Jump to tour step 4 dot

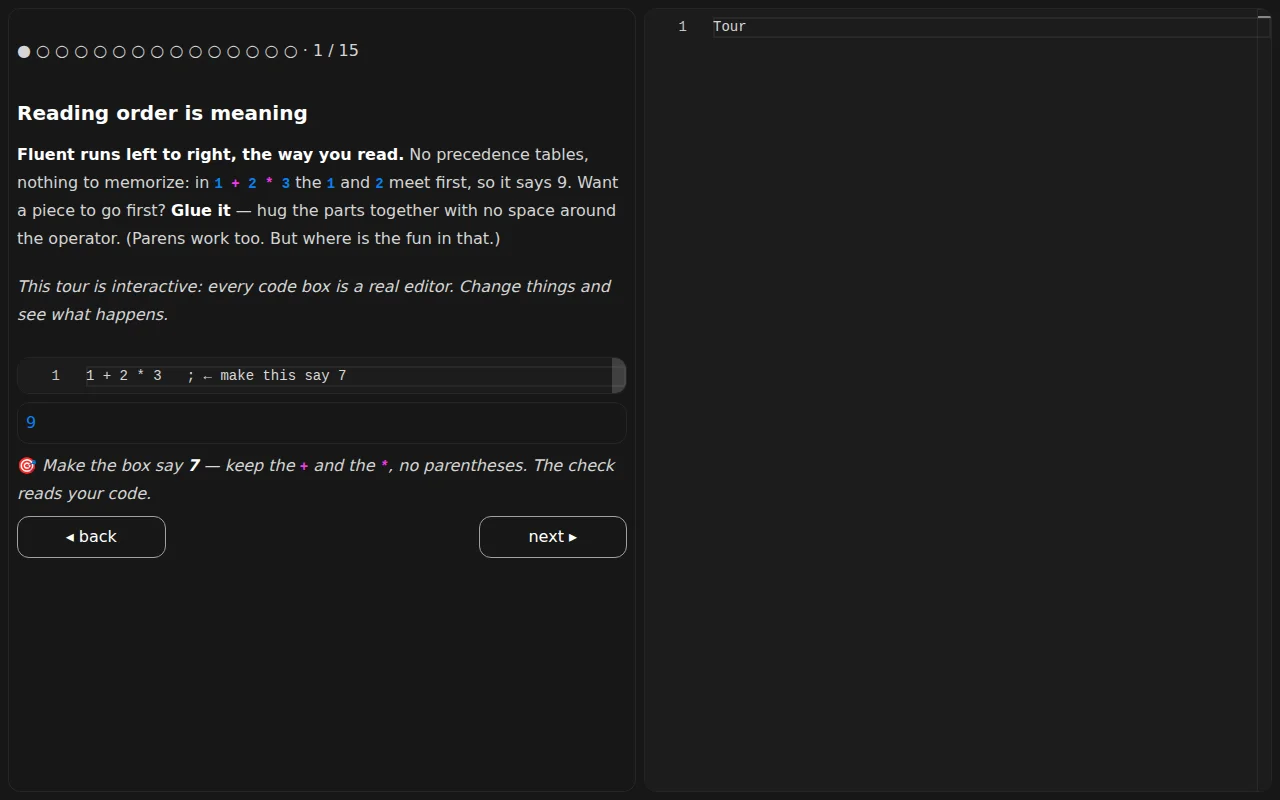coord(81,52)
